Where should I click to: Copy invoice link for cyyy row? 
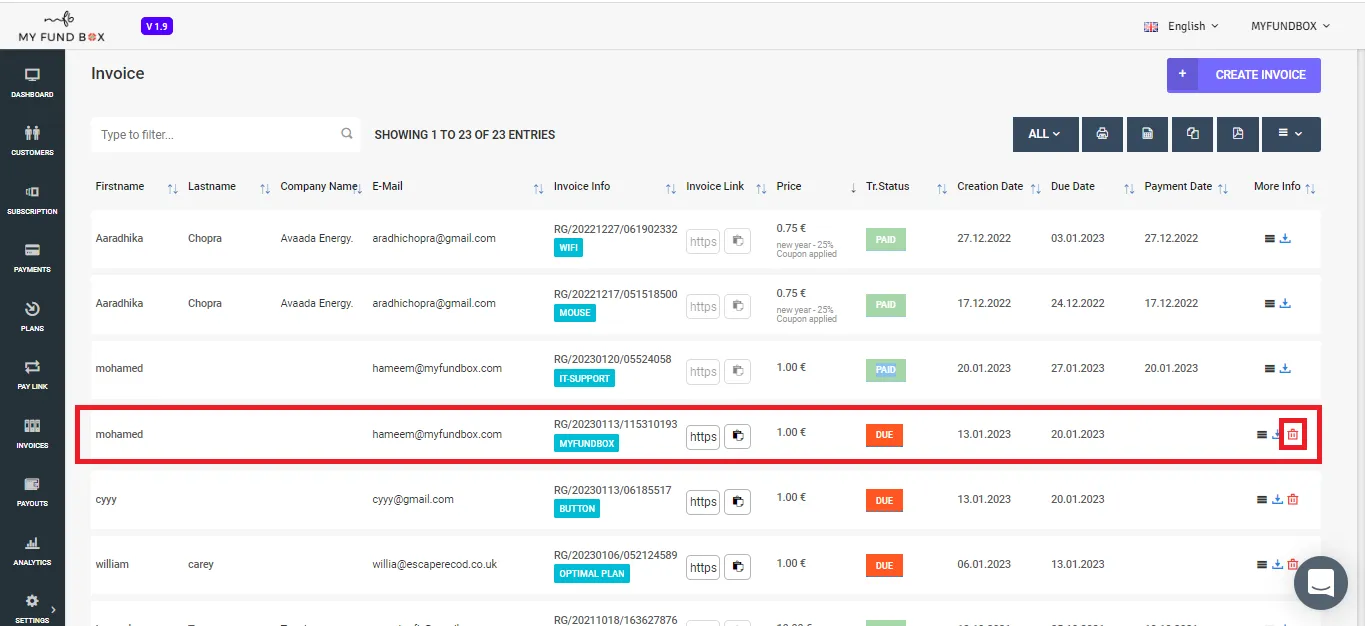(x=737, y=502)
